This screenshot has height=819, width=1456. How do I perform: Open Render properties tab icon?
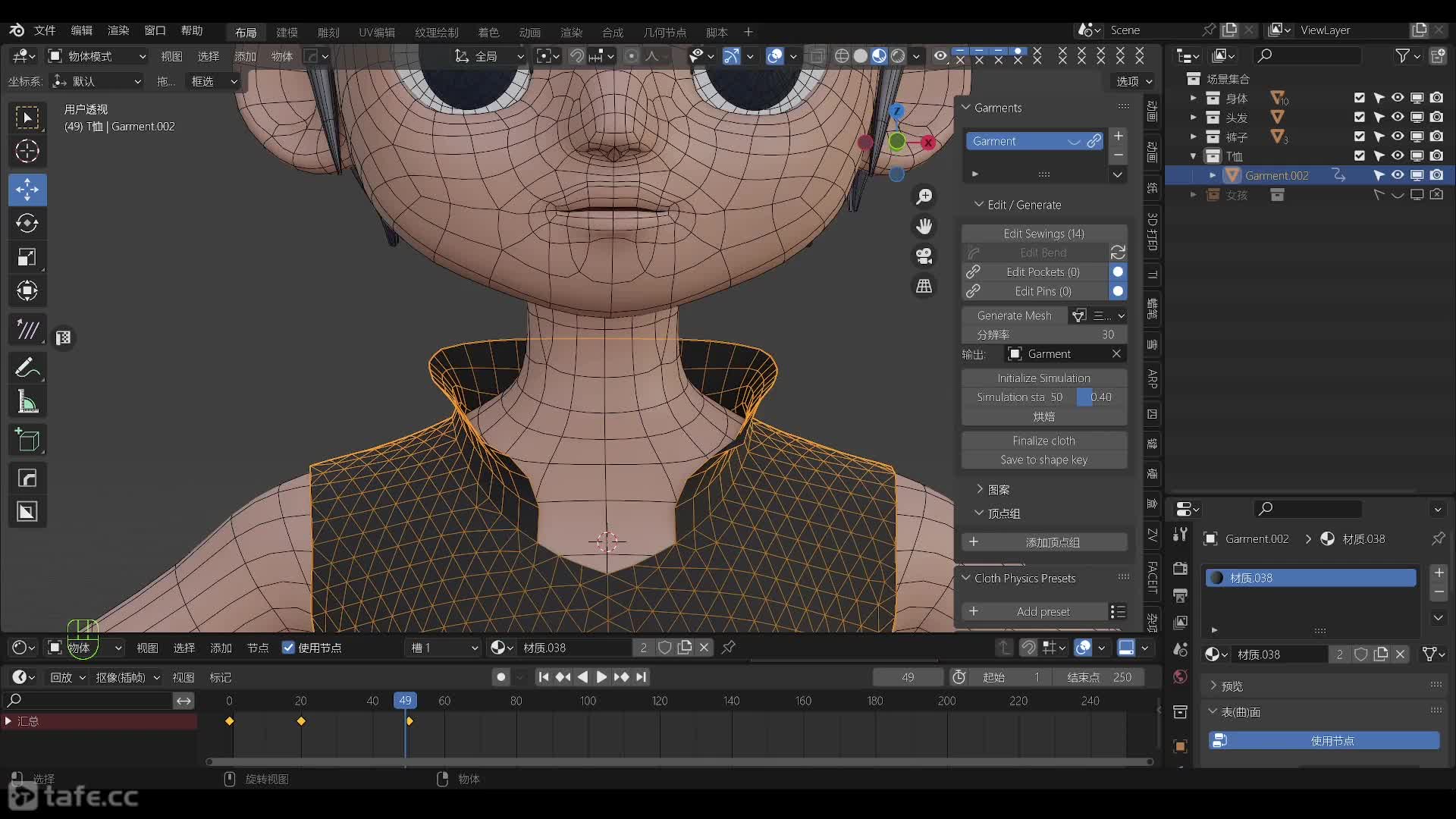[x=1180, y=568]
